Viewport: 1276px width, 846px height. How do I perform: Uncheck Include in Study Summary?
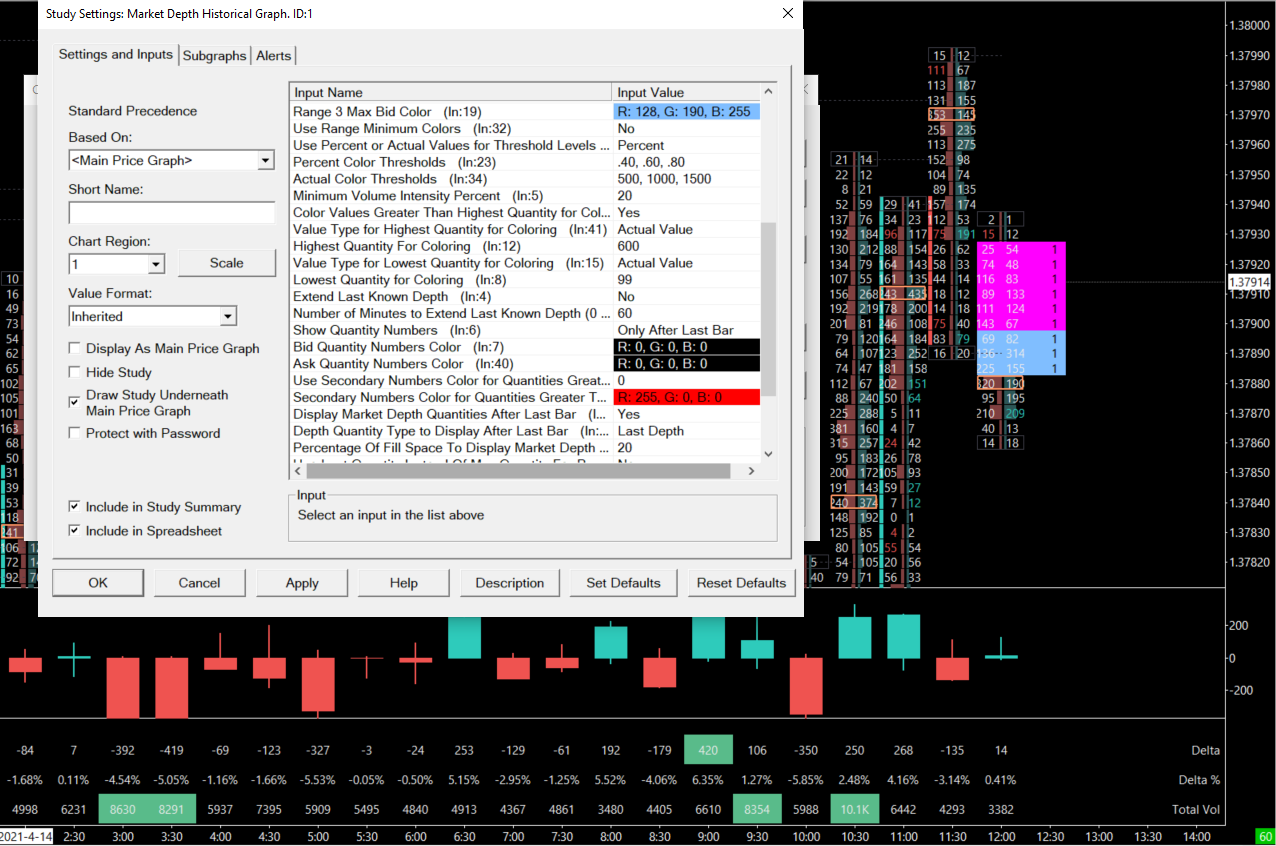click(x=75, y=508)
